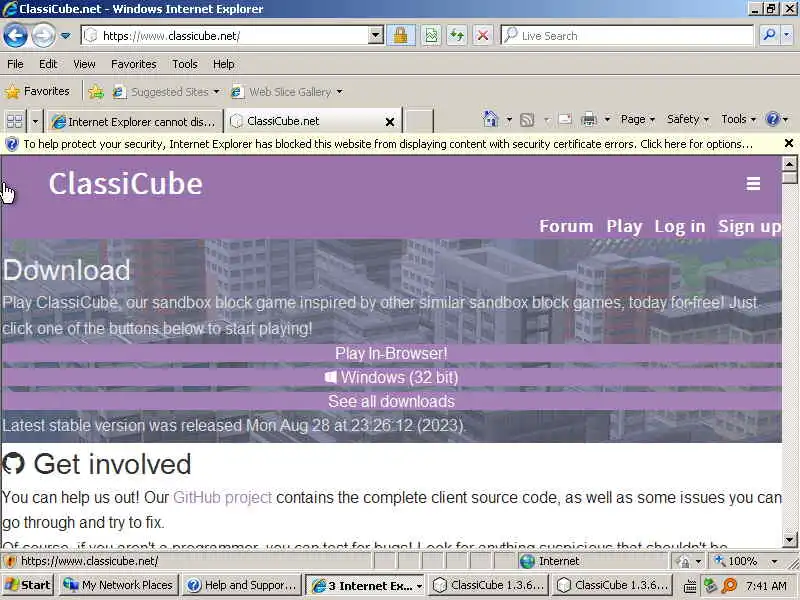Screen dimensions: 800x600
Task: Click the RSS feeds icon
Action: [x=527, y=120]
